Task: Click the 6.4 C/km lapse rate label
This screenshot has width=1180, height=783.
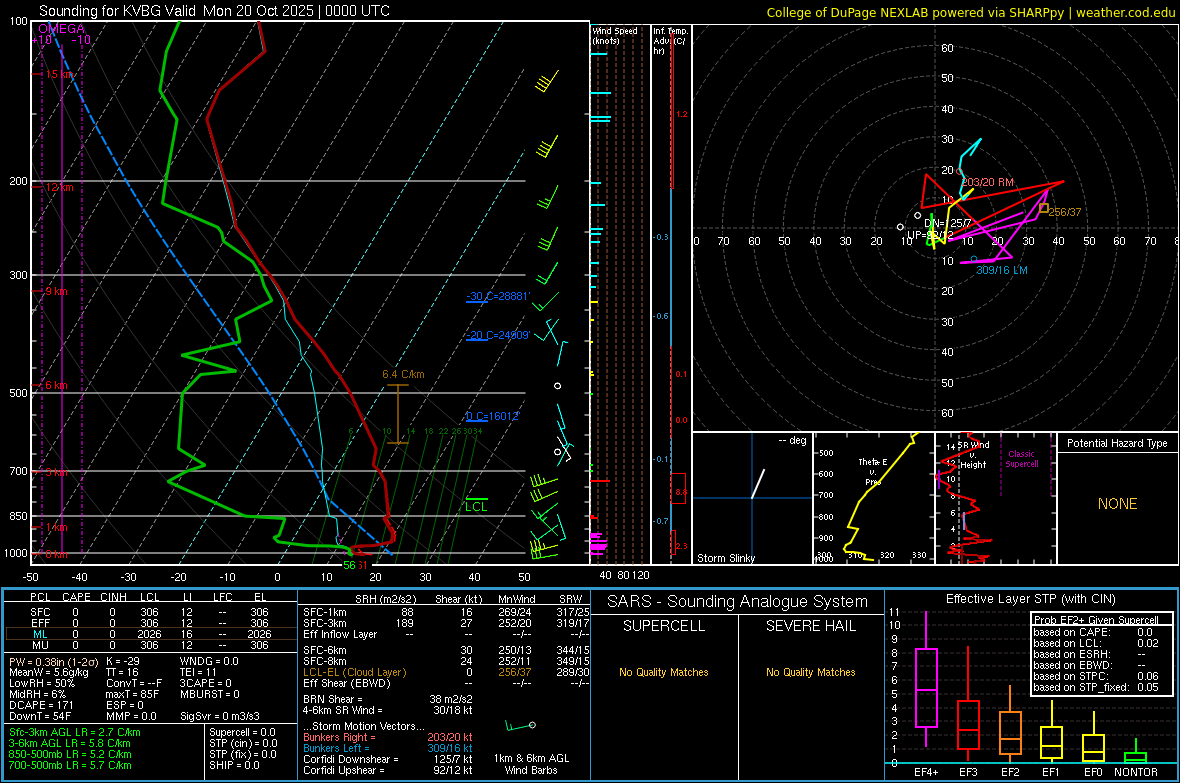Action: pyautogui.click(x=403, y=374)
